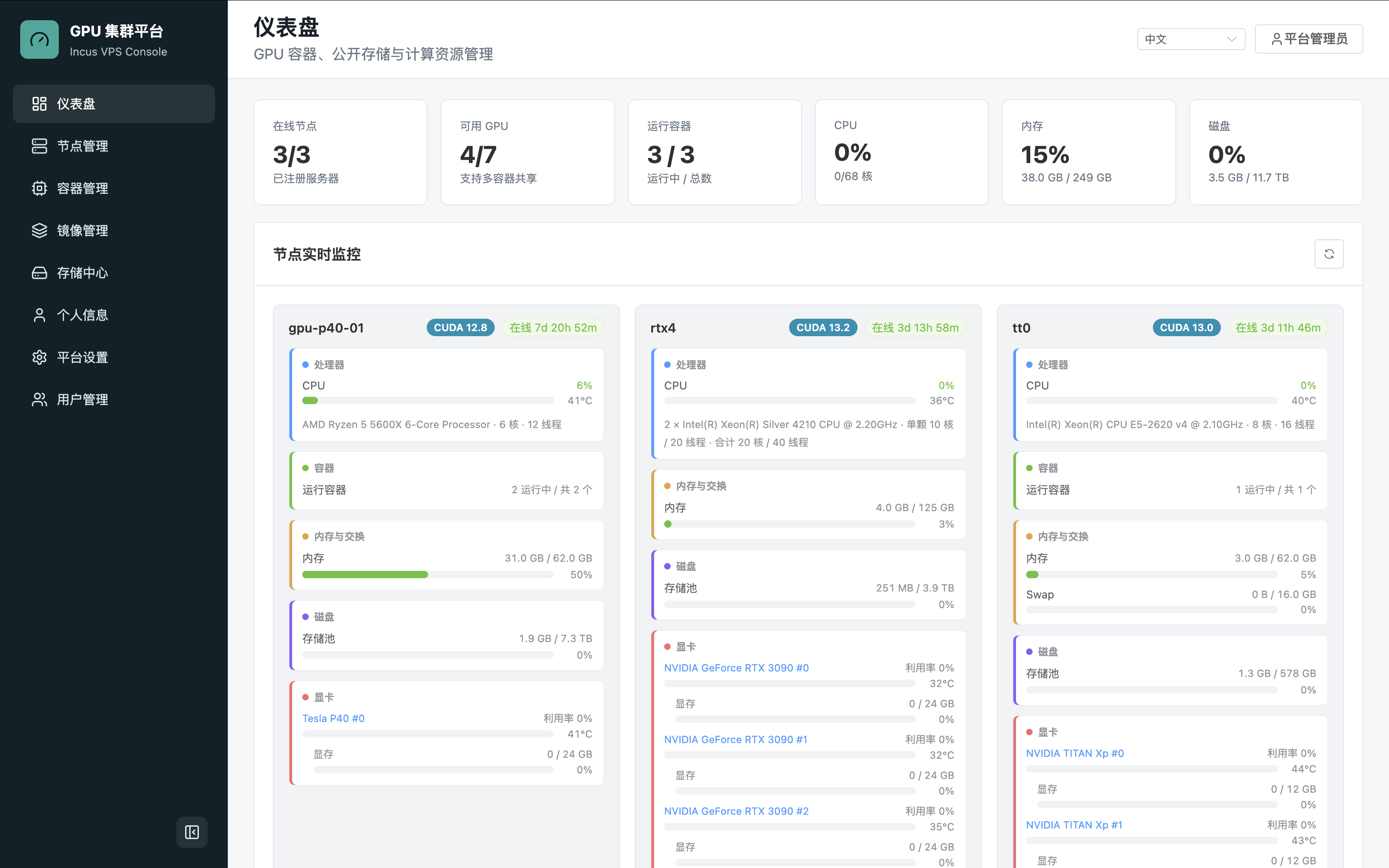Open the NVIDIA TITAN Xp #1 link
The height and width of the screenshot is (868, 1389).
point(1074,825)
